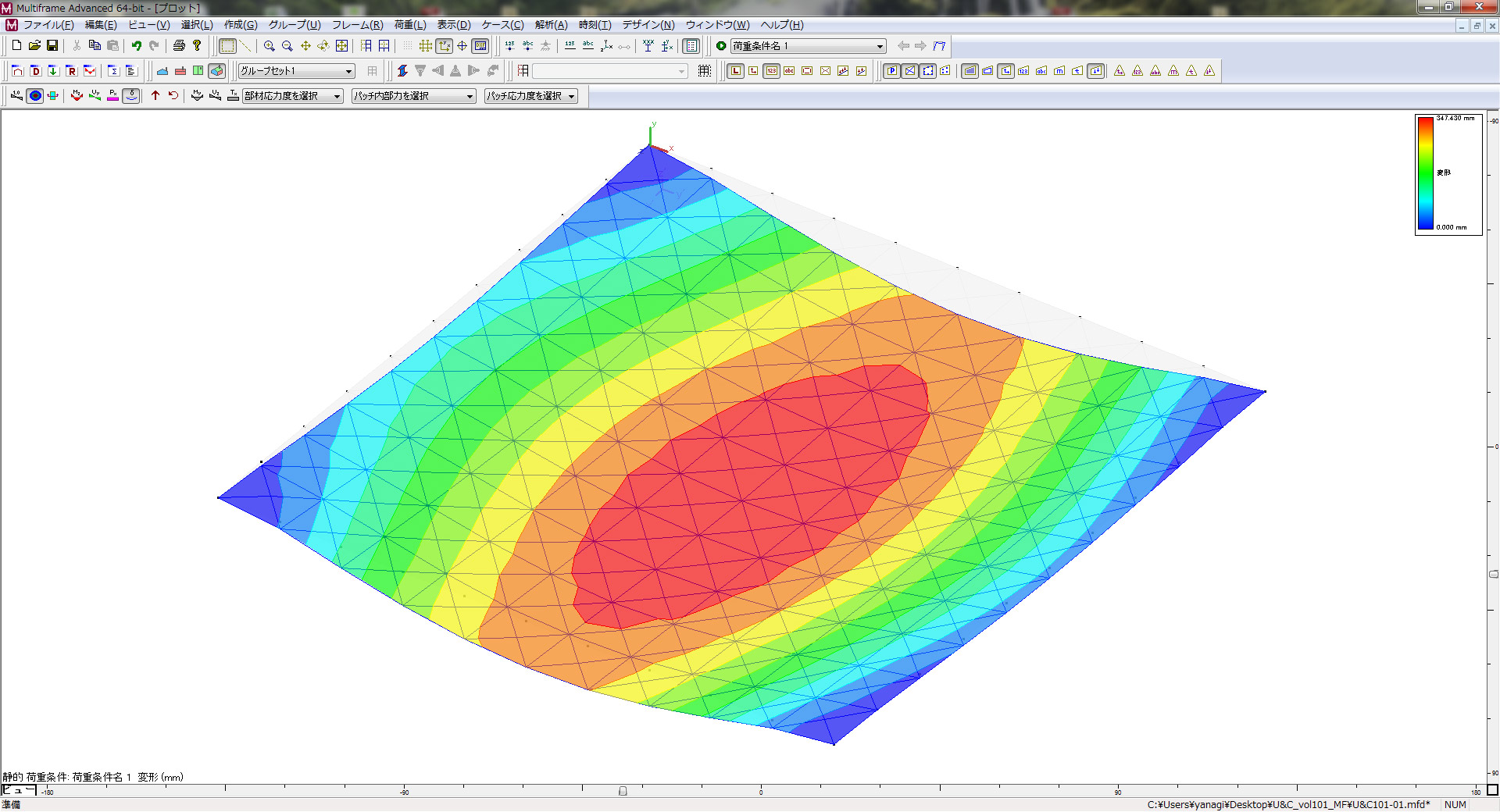This screenshot has width=1500, height=812.
Task: Toggle the DXF background button
Action: (480, 46)
